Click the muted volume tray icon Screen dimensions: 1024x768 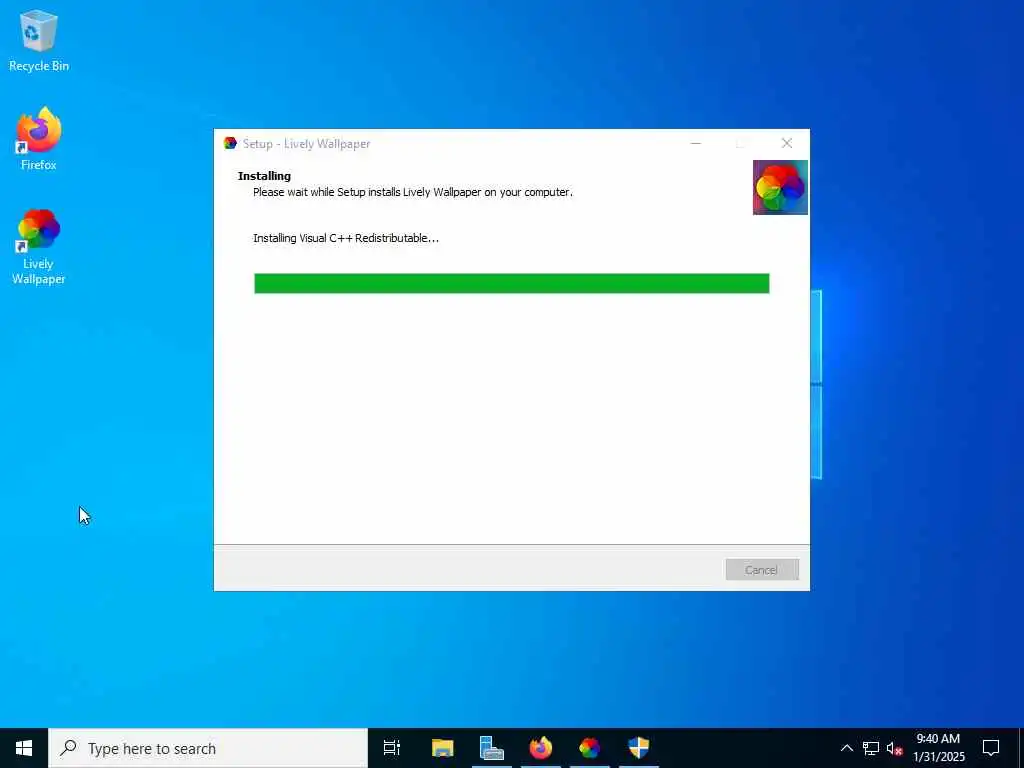coord(895,748)
